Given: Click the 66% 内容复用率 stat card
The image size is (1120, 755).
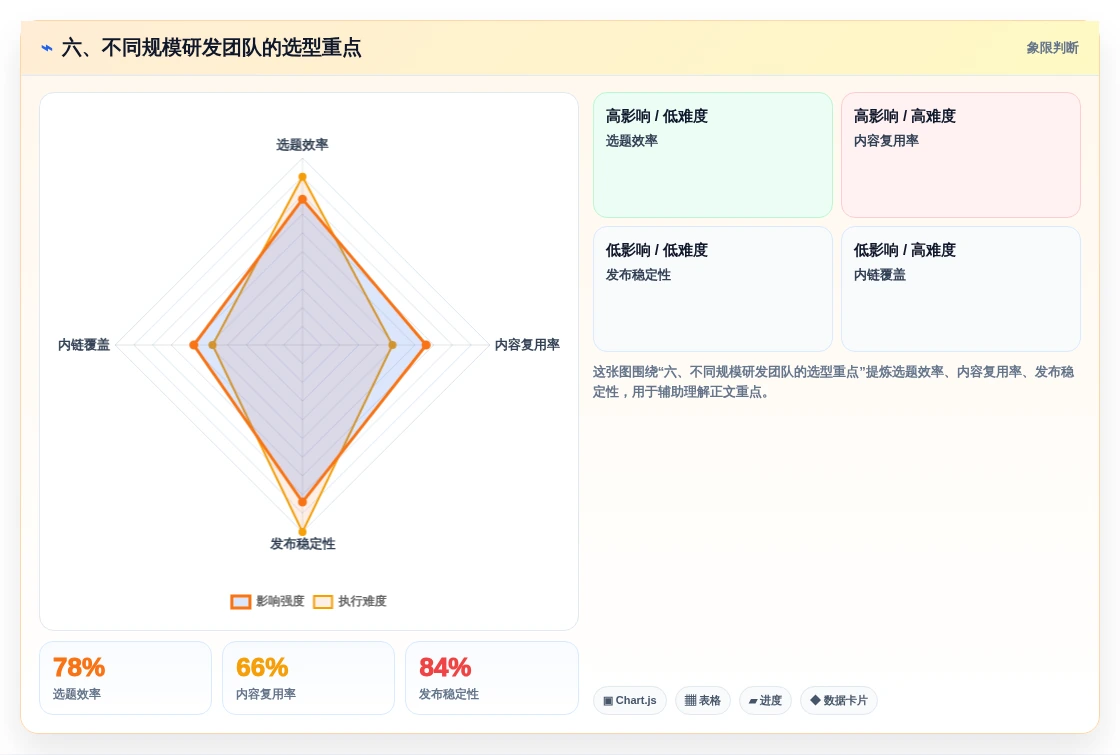Looking at the screenshot, I should tap(309, 678).
